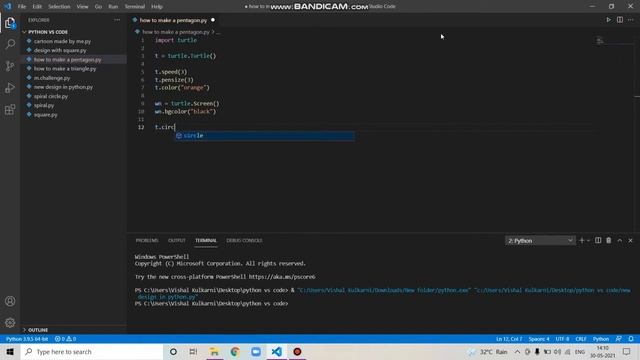Screen dimensions: 640x360
Task: Open design with square.py
Action: (x=60, y=50)
